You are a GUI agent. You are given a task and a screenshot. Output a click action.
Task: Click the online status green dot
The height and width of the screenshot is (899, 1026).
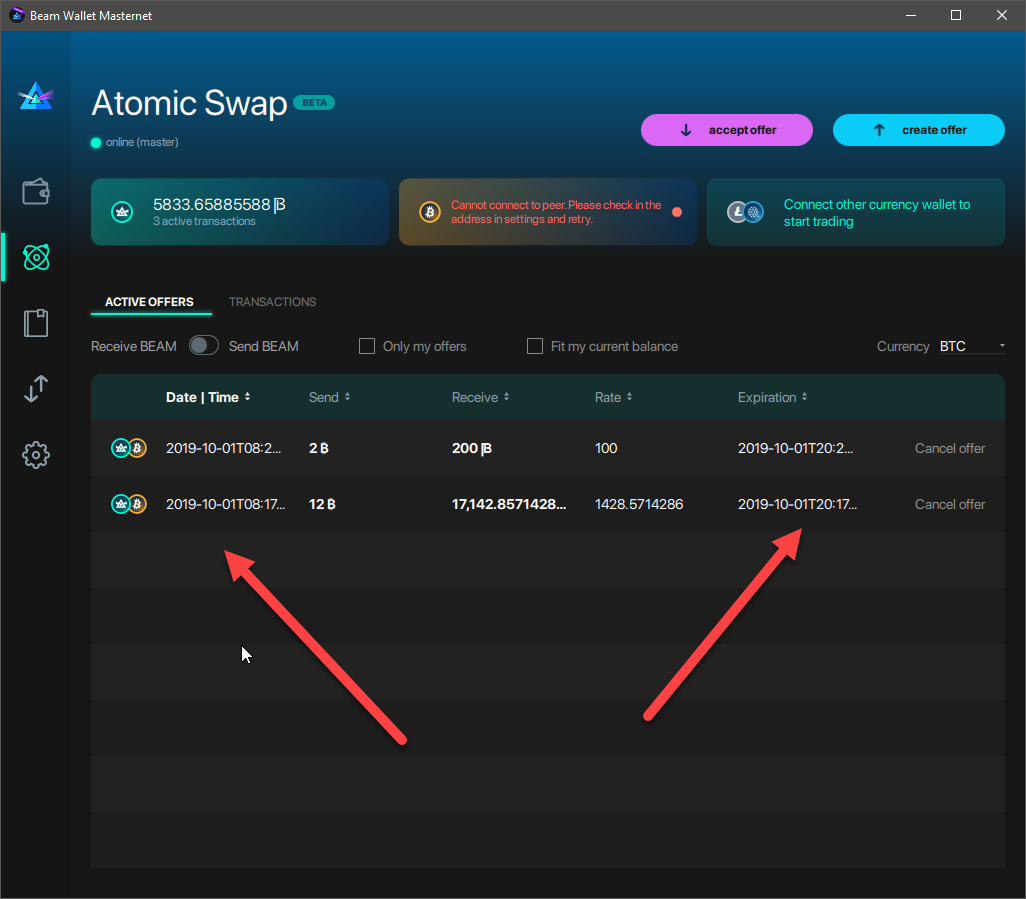click(96, 143)
